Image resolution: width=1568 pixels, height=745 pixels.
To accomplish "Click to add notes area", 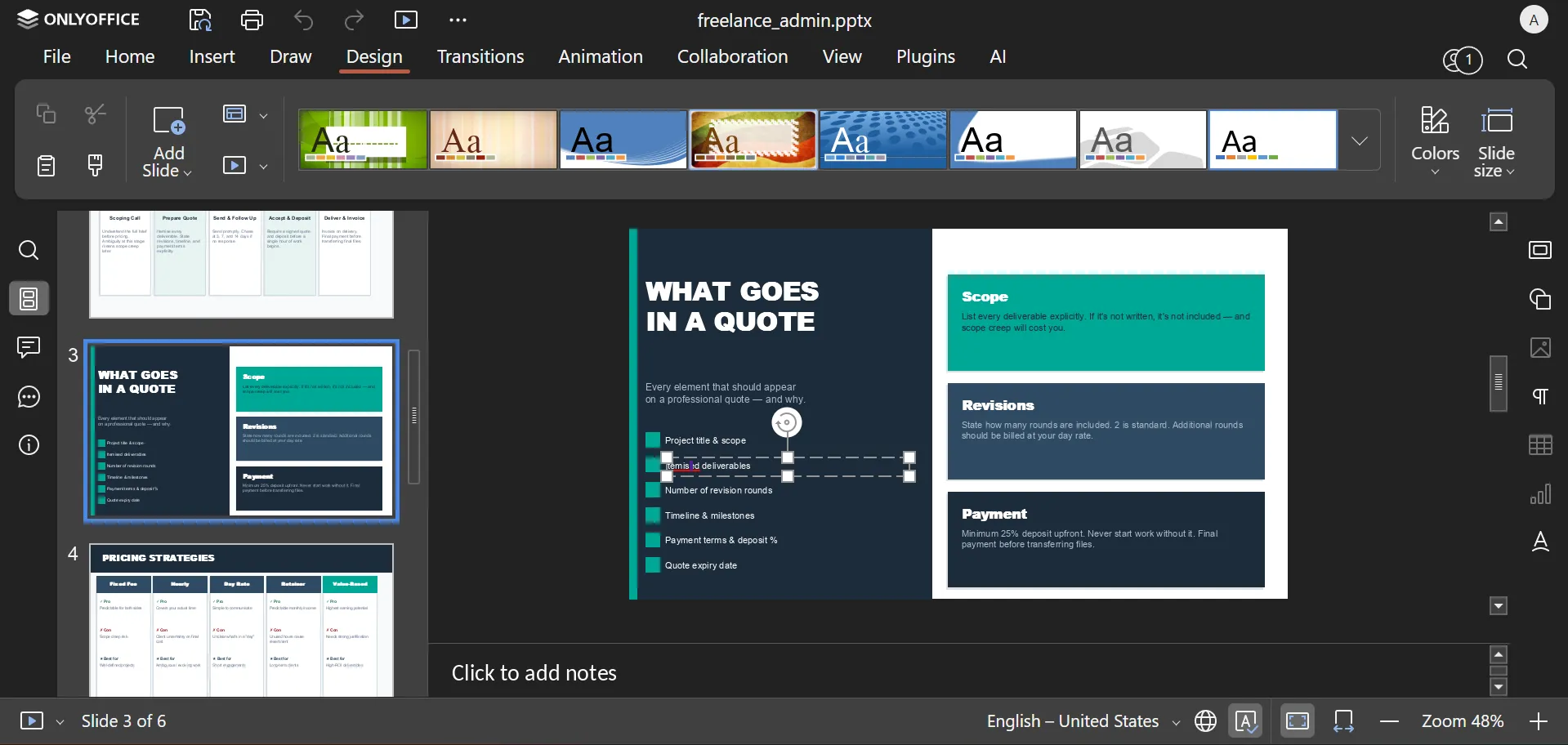I will 534,673.
